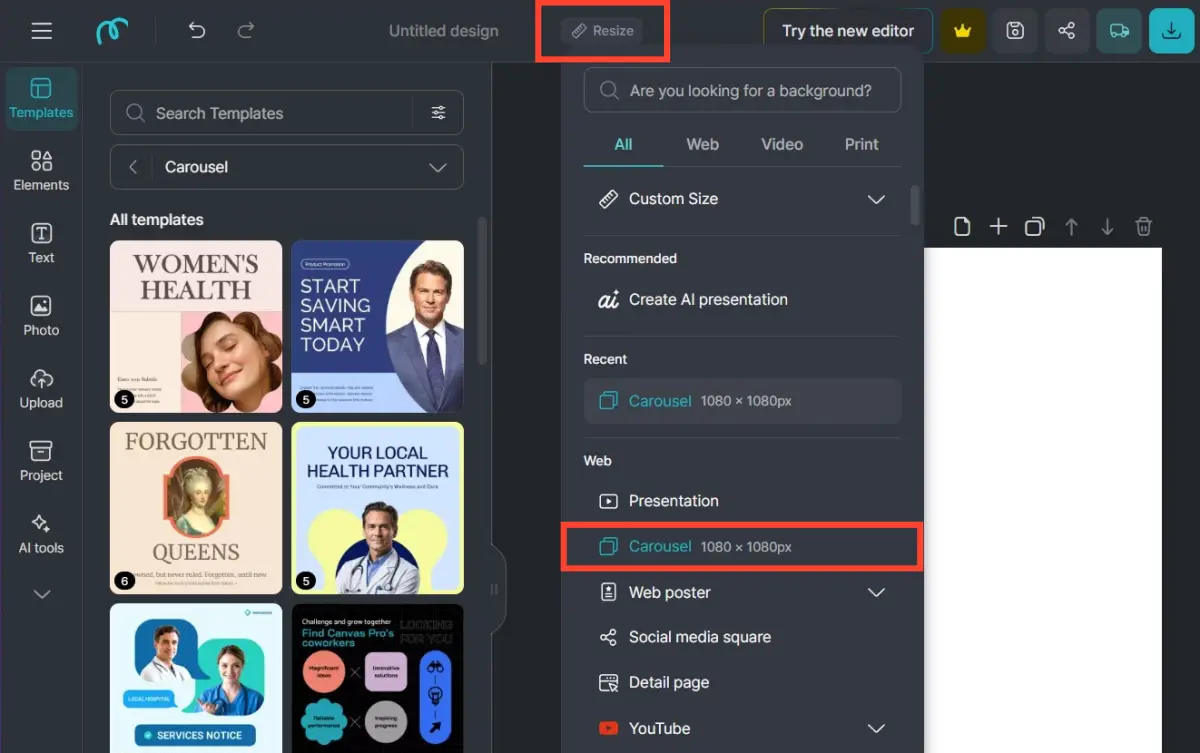
Task: Add a new page with plus icon
Action: tap(998, 227)
